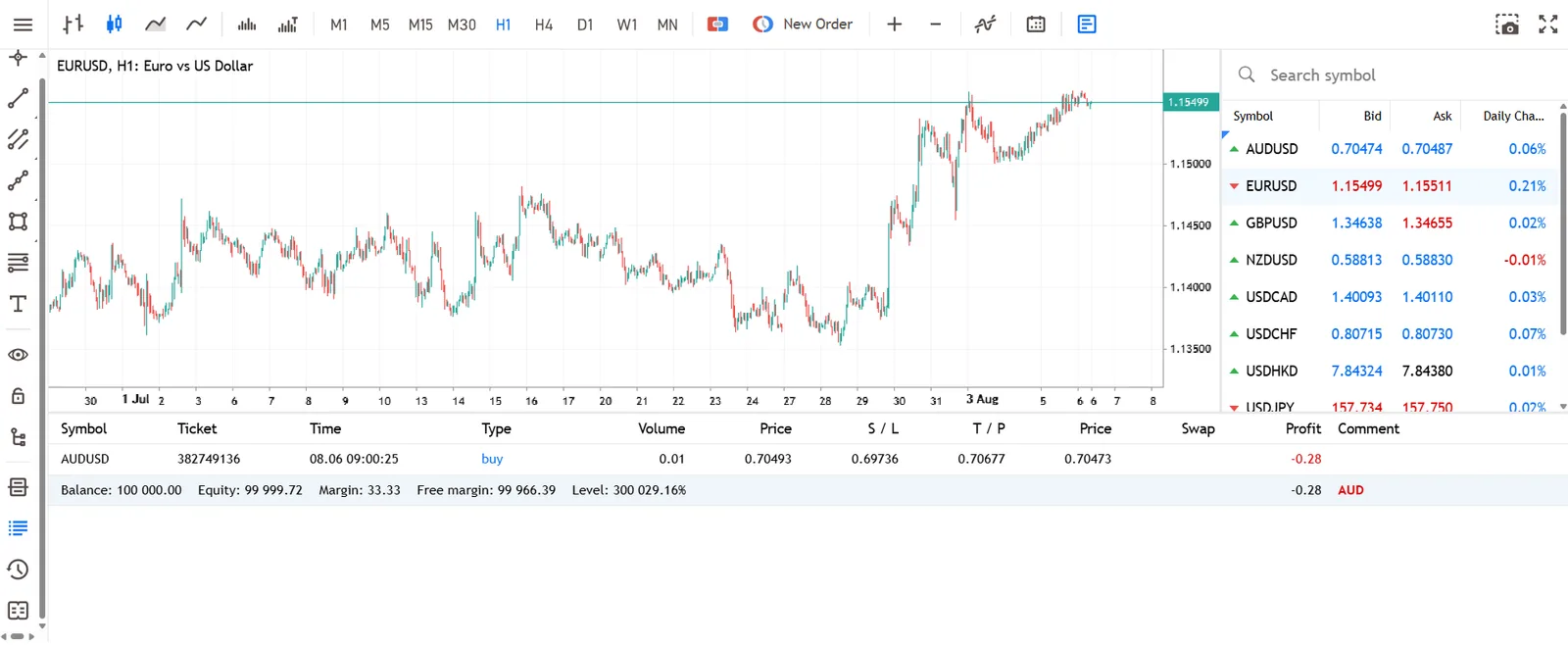Select the W1 timeframe
The width and height of the screenshot is (1568, 646).
627,25
